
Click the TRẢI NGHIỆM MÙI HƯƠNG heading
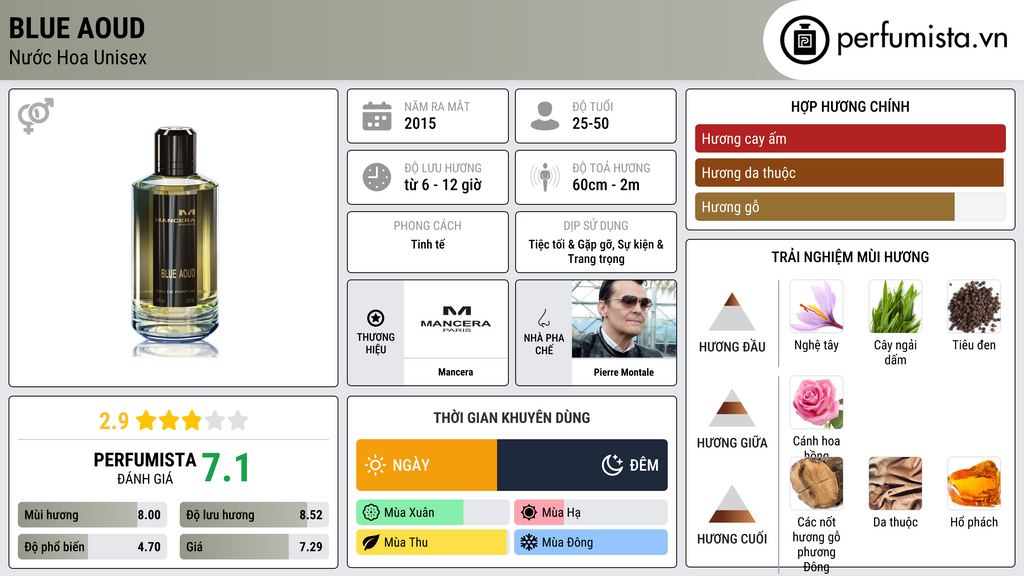(850, 257)
